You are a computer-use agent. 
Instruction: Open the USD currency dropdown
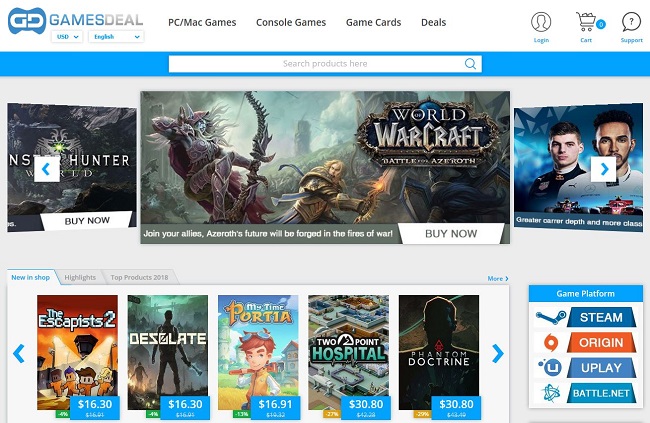point(67,37)
